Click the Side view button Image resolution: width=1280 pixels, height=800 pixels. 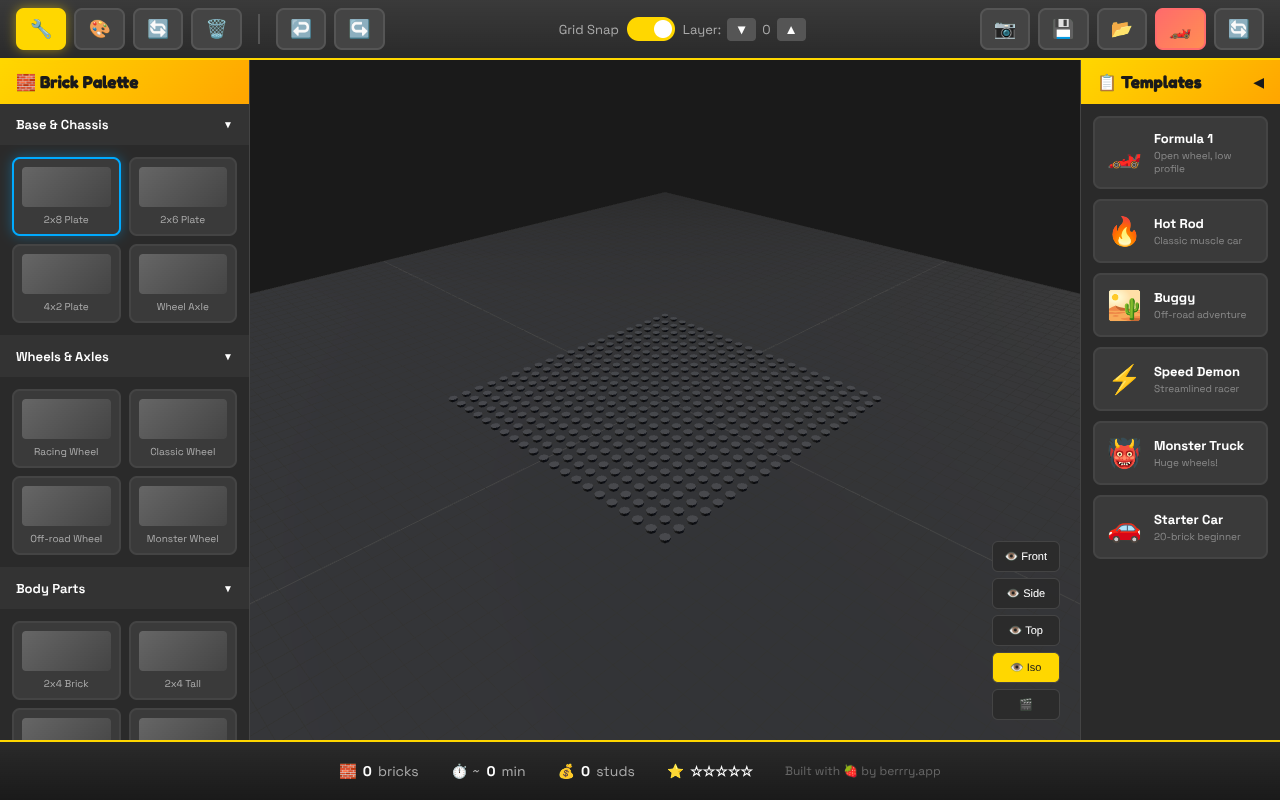tap(1025, 593)
